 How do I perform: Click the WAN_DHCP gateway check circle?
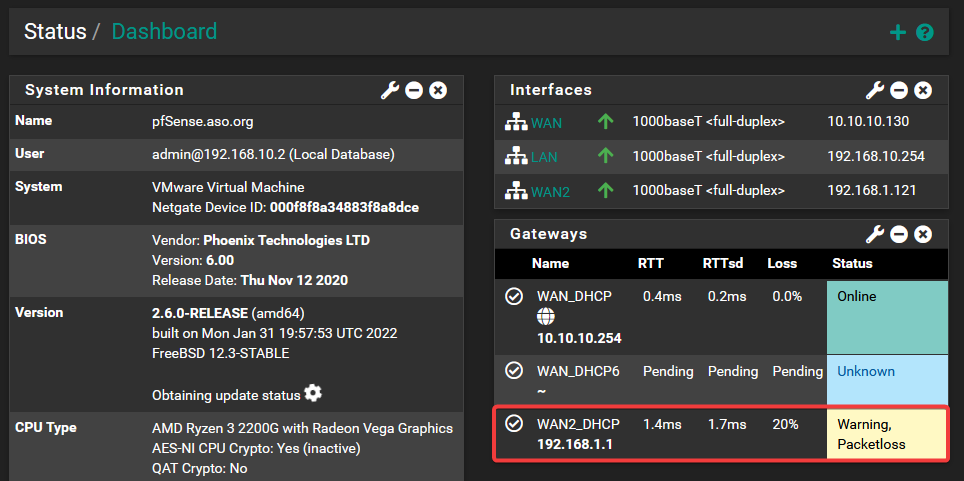[x=514, y=297]
